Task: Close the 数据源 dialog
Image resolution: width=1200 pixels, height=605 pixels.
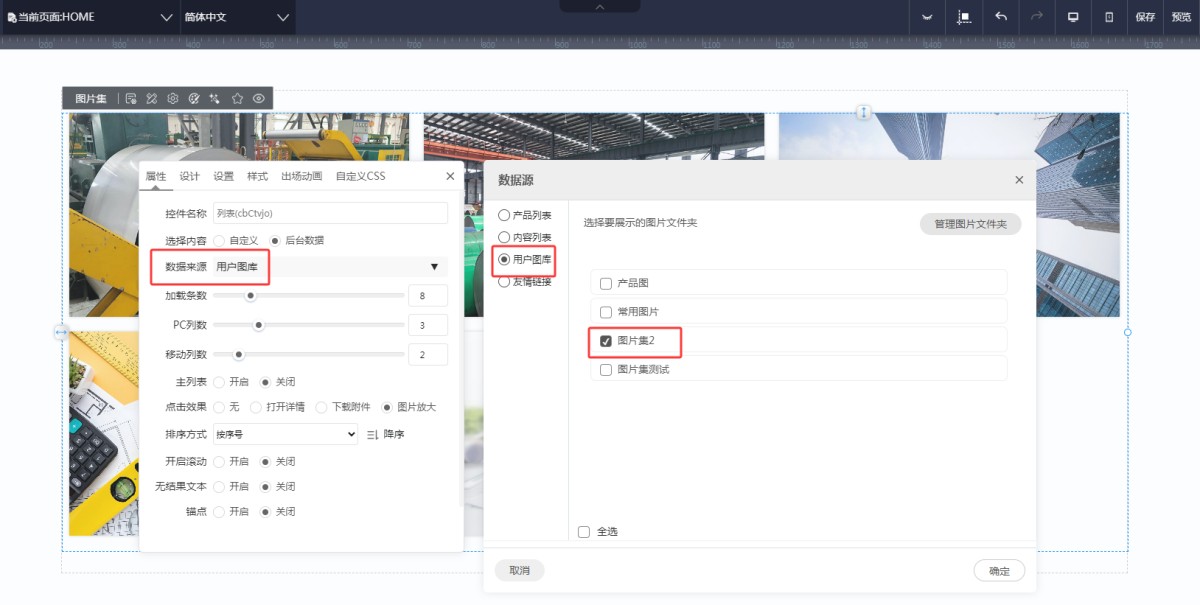Action: pyautogui.click(x=1019, y=180)
